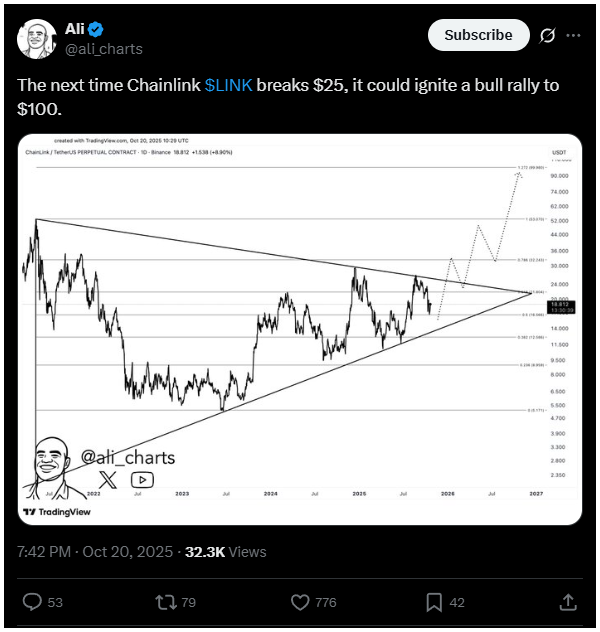
Task: Click the 42 bookmarks count
Action: coord(456,602)
